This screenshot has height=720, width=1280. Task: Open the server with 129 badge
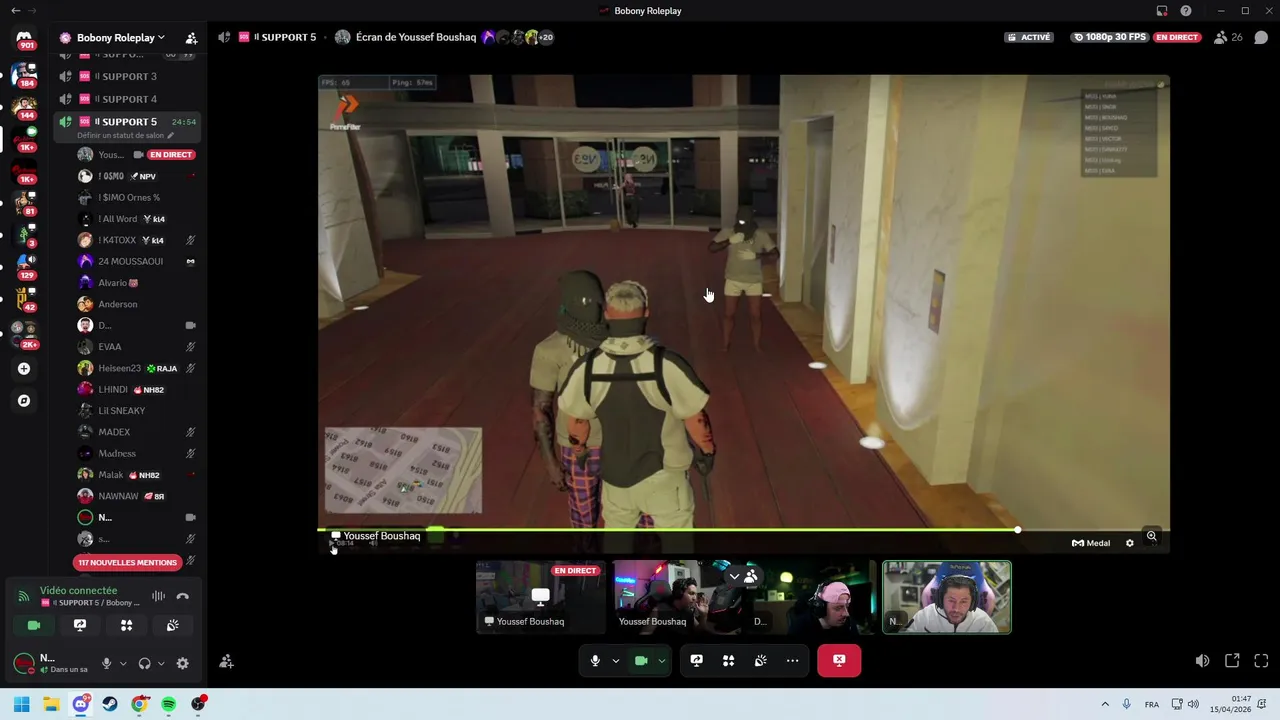24,266
